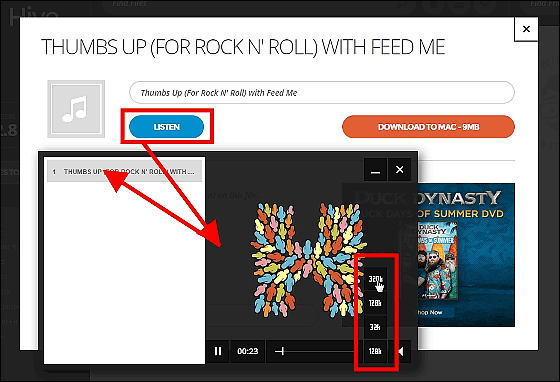
Task: Click the playback progress slider
Action: click(x=314, y=352)
